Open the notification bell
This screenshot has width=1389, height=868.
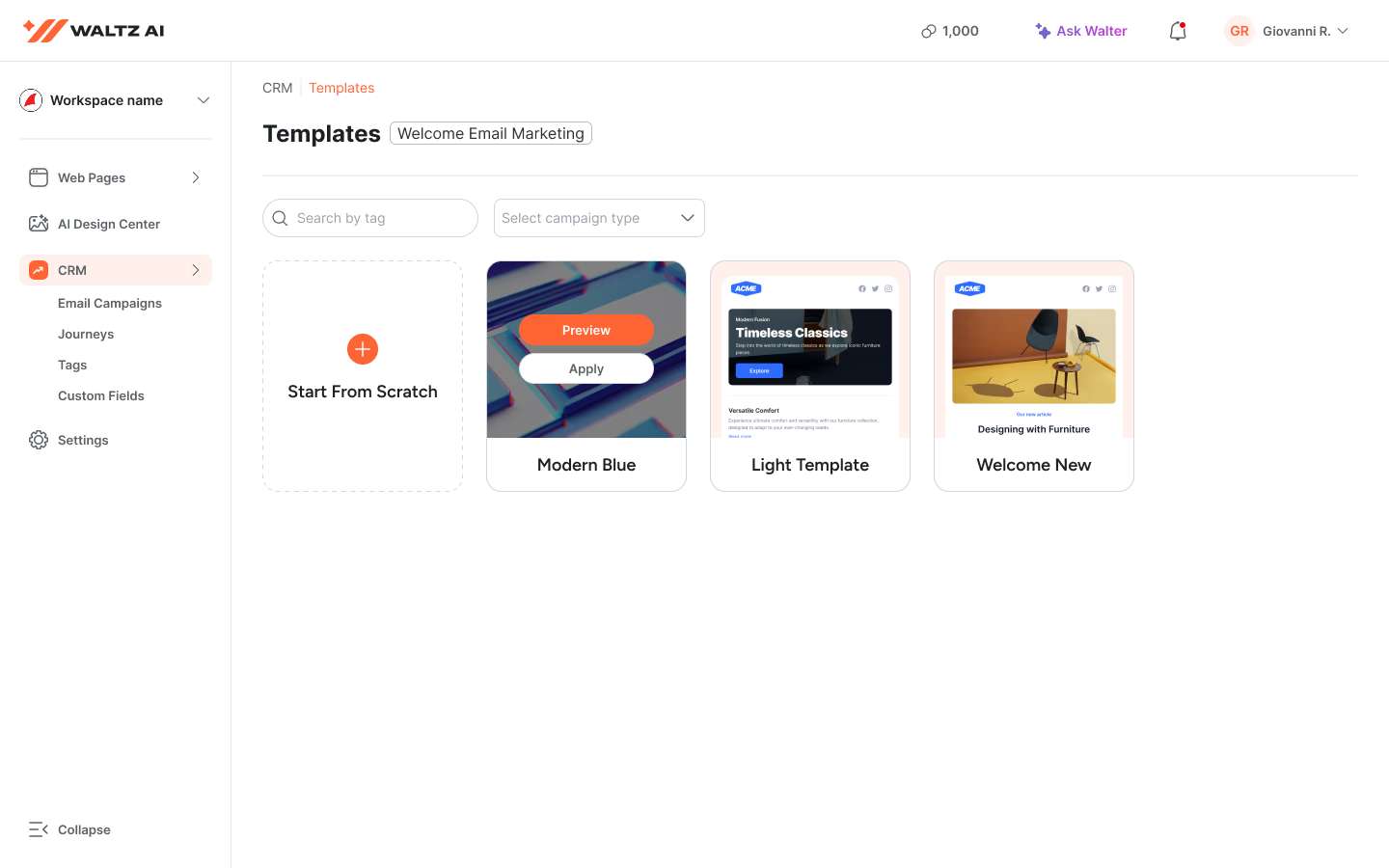(x=1178, y=31)
